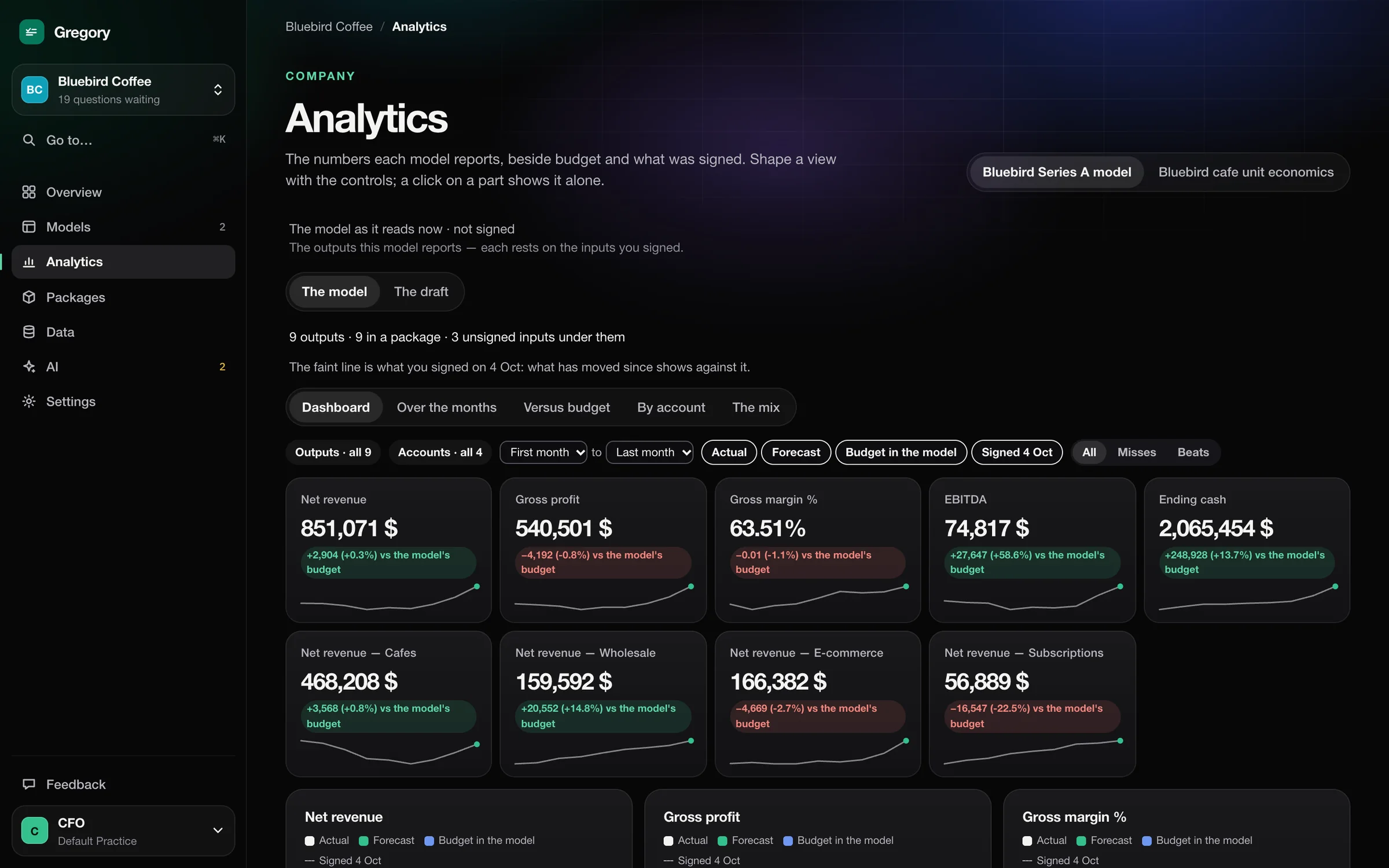Click the Bluebird Coffee breadcrumb link
1389x868 pixels.
click(329, 27)
